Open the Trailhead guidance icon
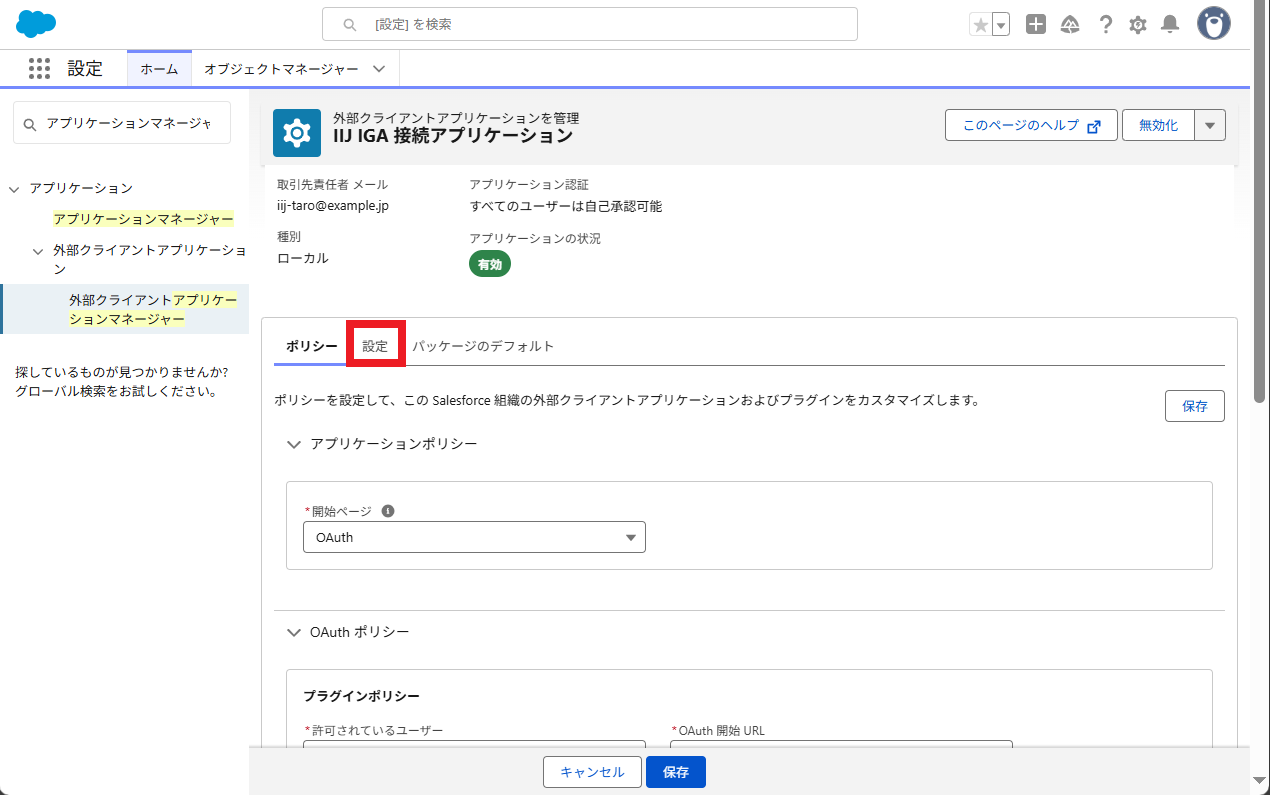 tap(1070, 25)
